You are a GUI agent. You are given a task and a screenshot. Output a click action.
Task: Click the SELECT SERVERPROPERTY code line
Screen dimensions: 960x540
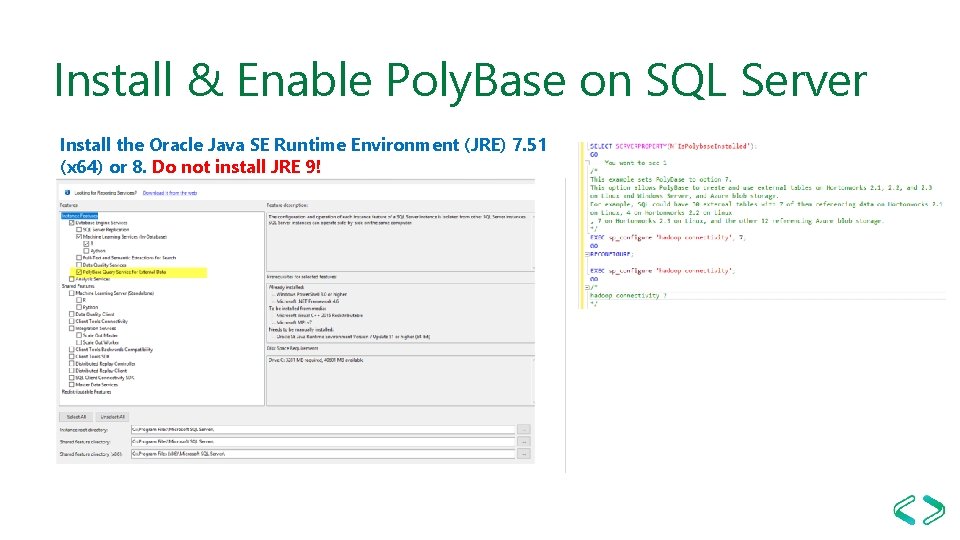click(x=673, y=146)
